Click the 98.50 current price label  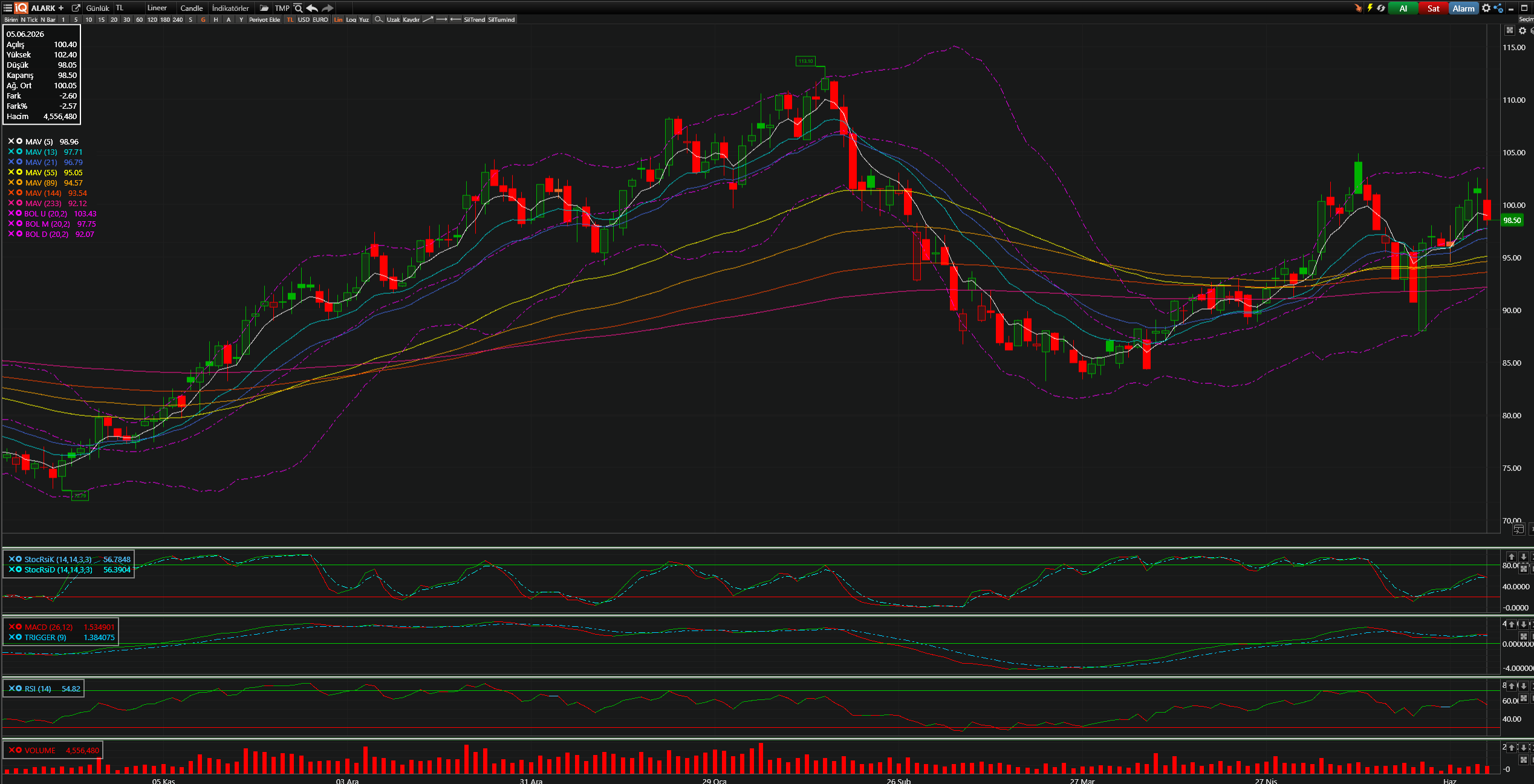[x=1512, y=220]
